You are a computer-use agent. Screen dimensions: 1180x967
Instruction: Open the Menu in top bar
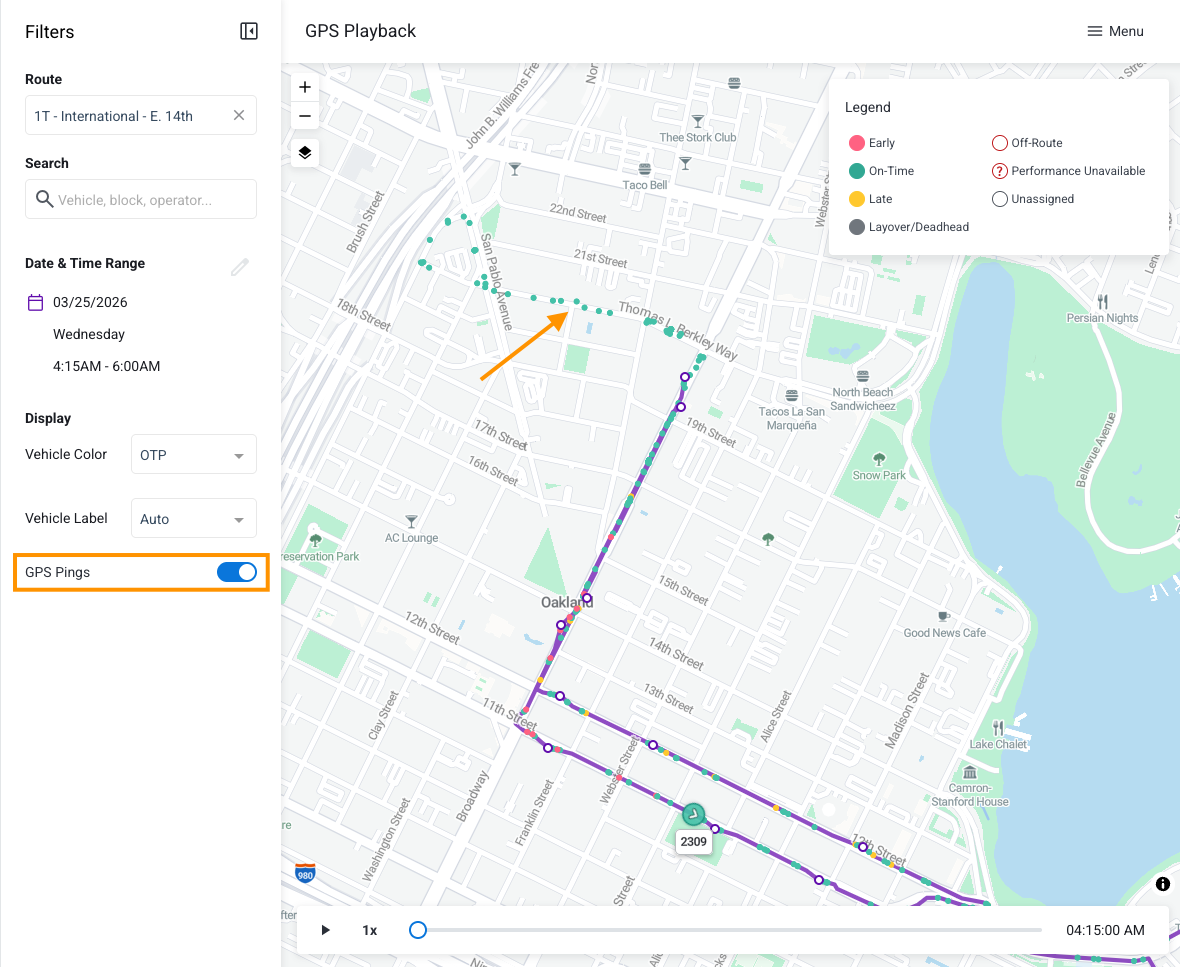[x=1115, y=31]
